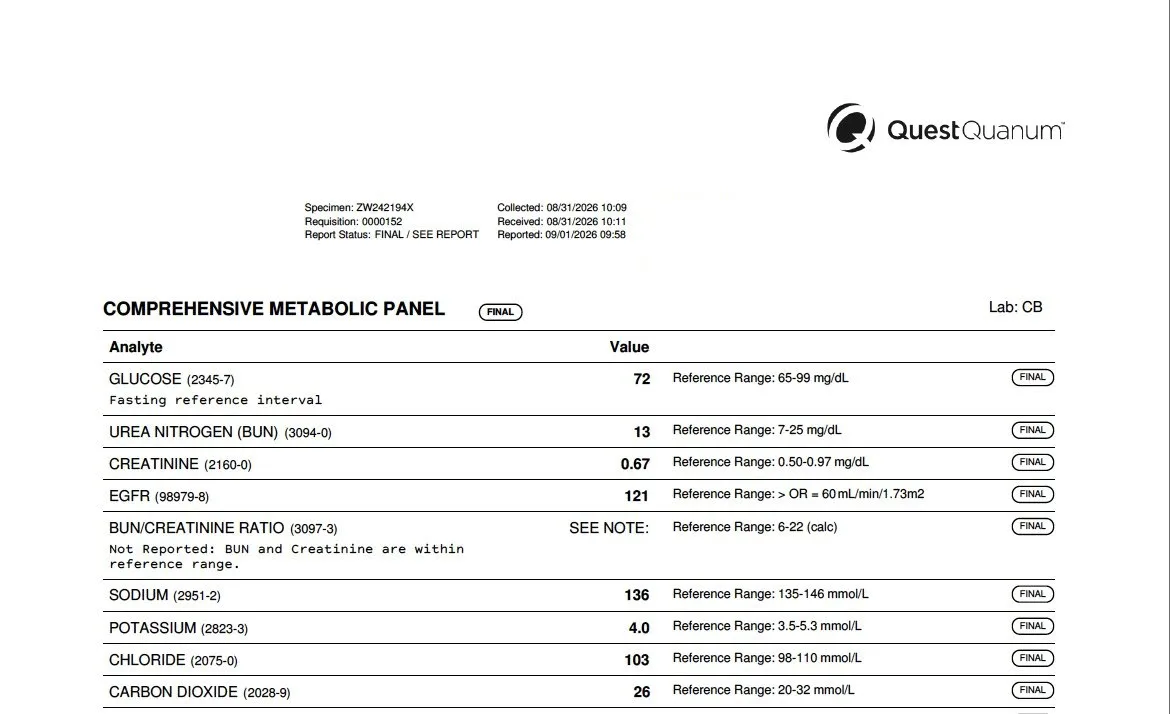Viewport: 1170px width, 714px height.
Task: Click the Comprehensive Metabolic Panel heading
Action: pos(274,309)
